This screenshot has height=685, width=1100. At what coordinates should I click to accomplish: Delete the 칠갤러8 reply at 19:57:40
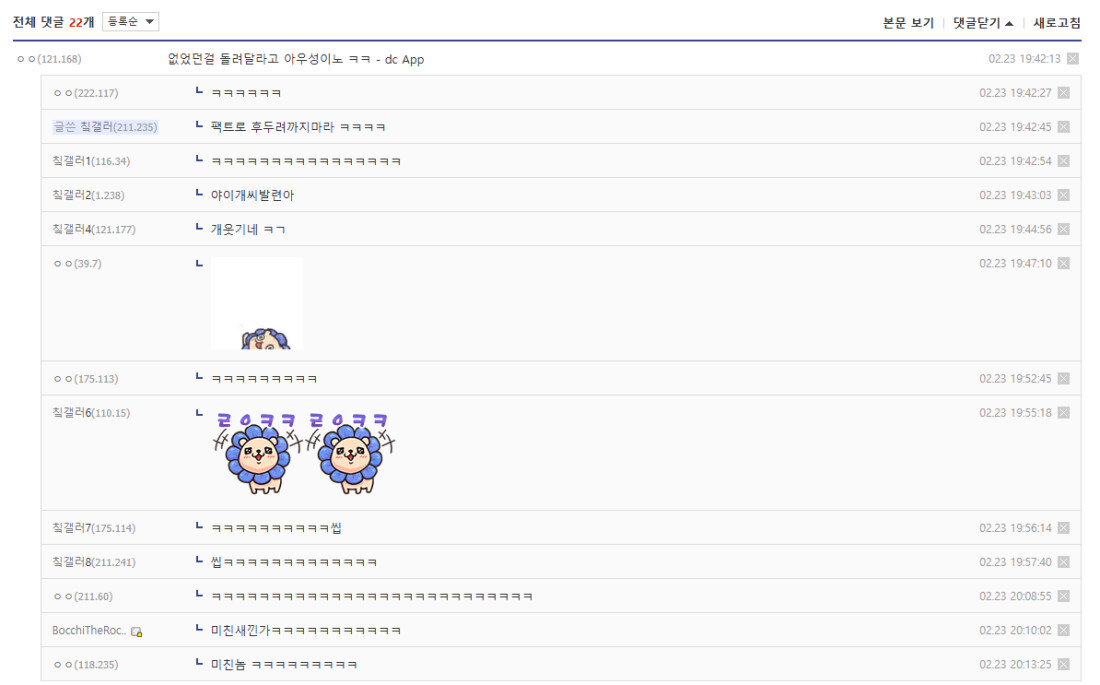[1064, 562]
